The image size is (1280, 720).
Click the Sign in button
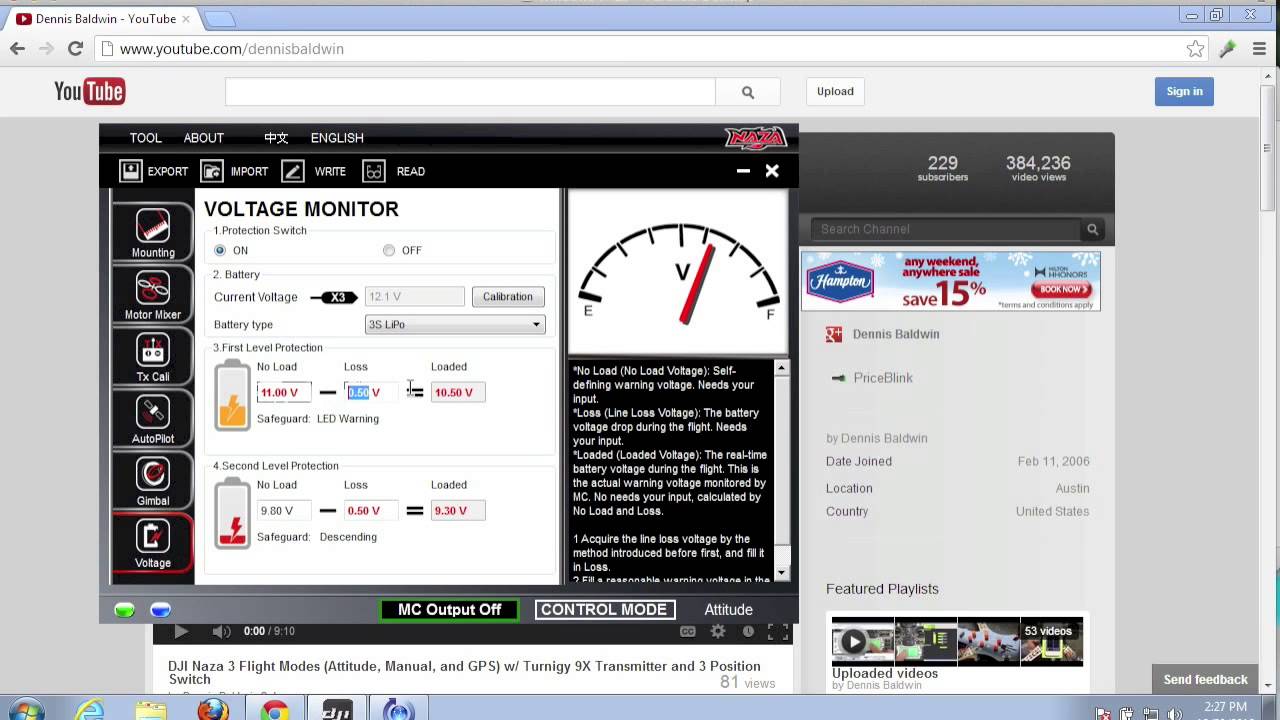1184,91
